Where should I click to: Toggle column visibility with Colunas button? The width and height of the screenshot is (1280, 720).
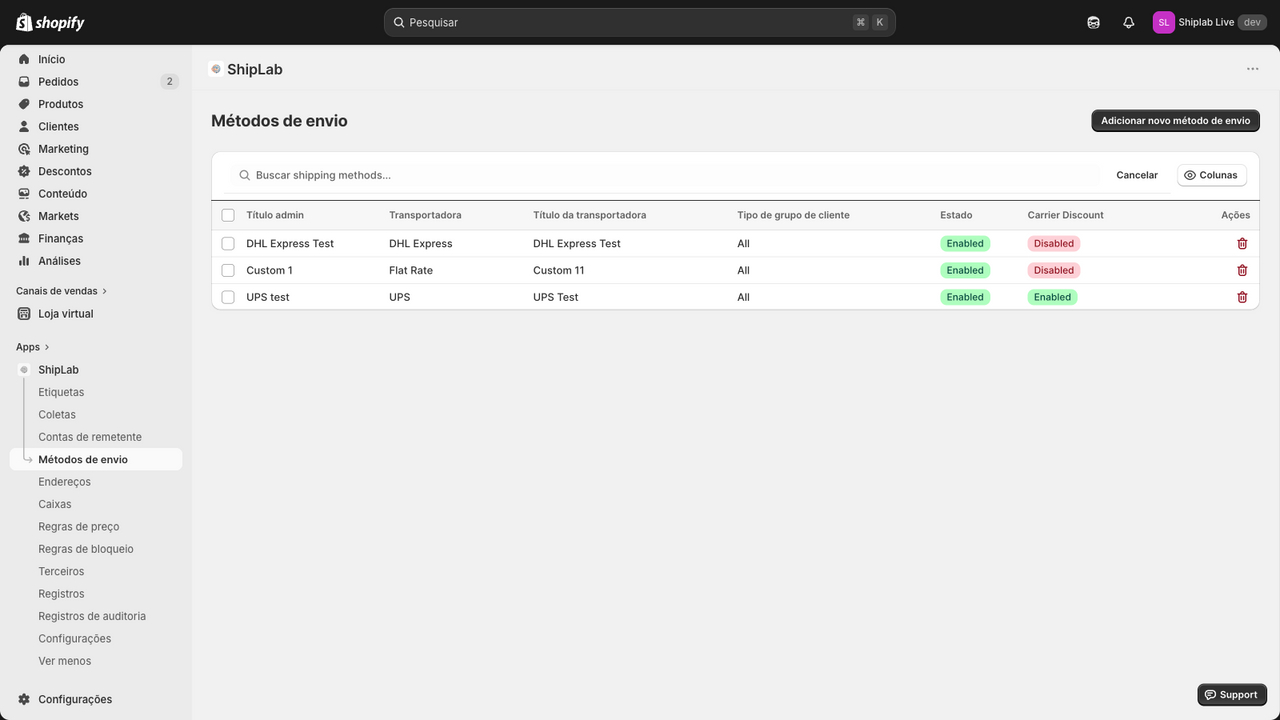click(1211, 175)
